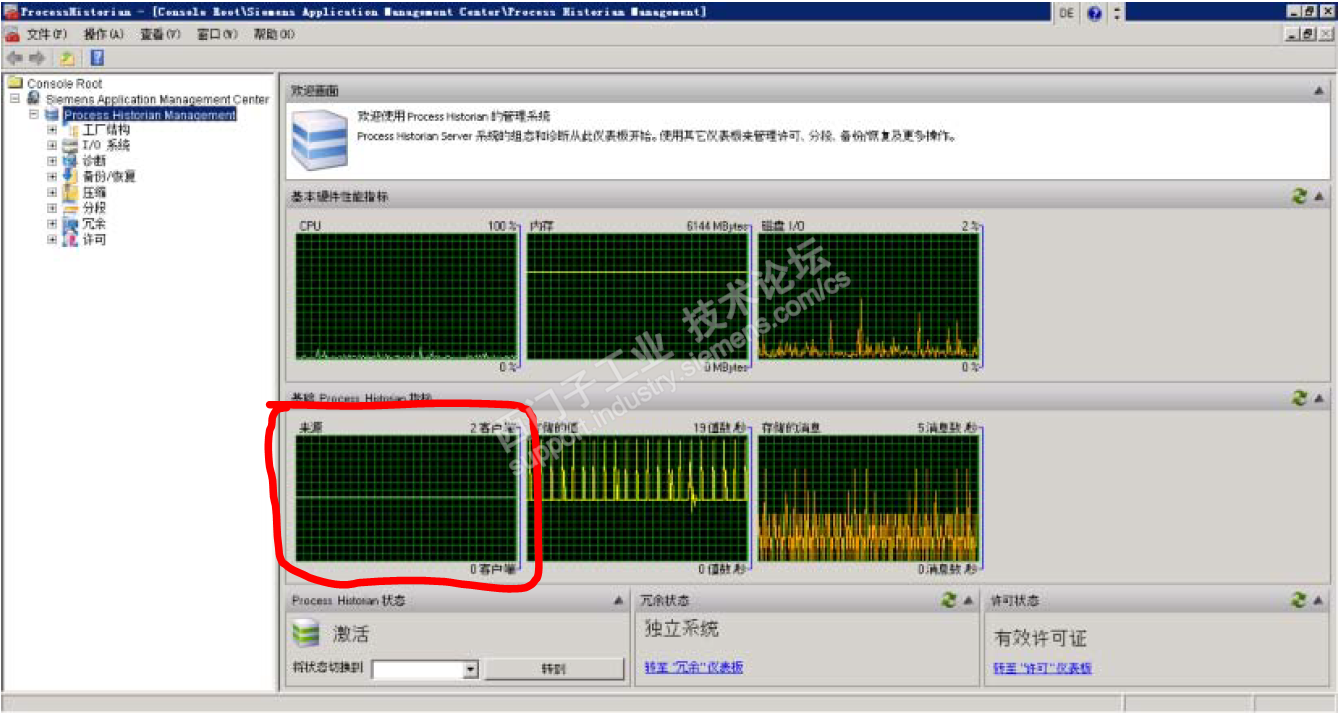This screenshot has width=1339, height=713.
Task: Expand the I/O 系统 node
Action: point(51,145)
